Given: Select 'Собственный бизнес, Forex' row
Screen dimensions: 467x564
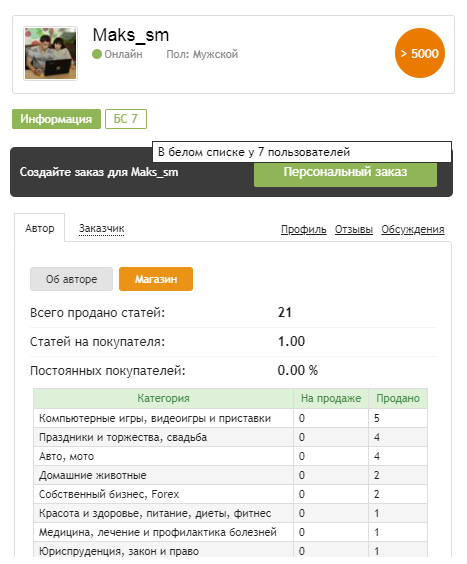Looking at the screenshot, I should click(x=230, y=494).
